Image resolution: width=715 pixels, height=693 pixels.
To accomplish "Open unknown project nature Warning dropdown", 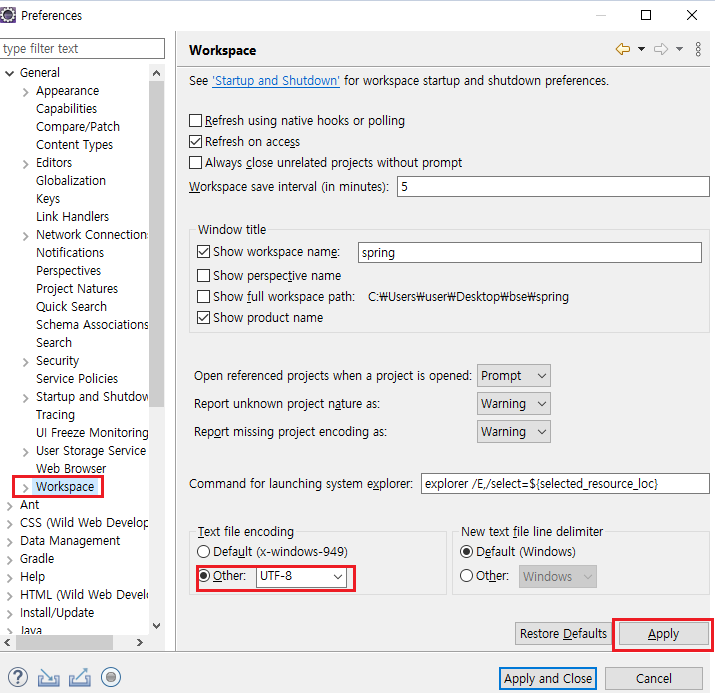I will (x=513, y=403).
